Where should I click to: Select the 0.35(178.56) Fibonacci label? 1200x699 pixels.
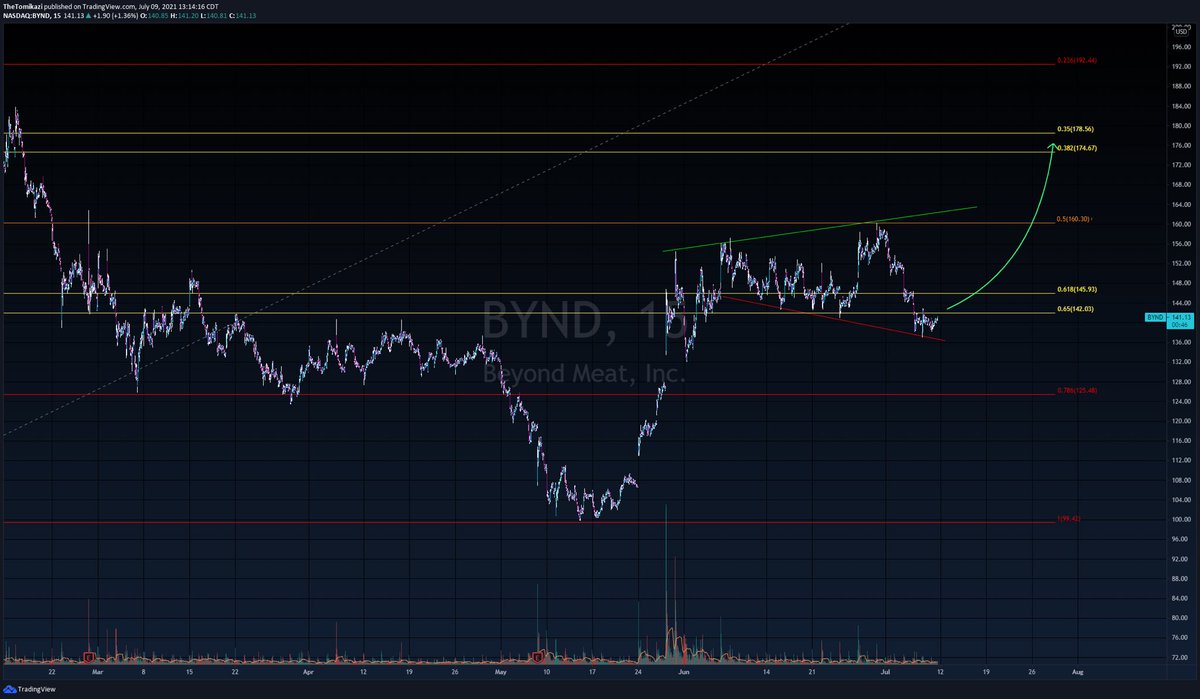click(1076, 129)
